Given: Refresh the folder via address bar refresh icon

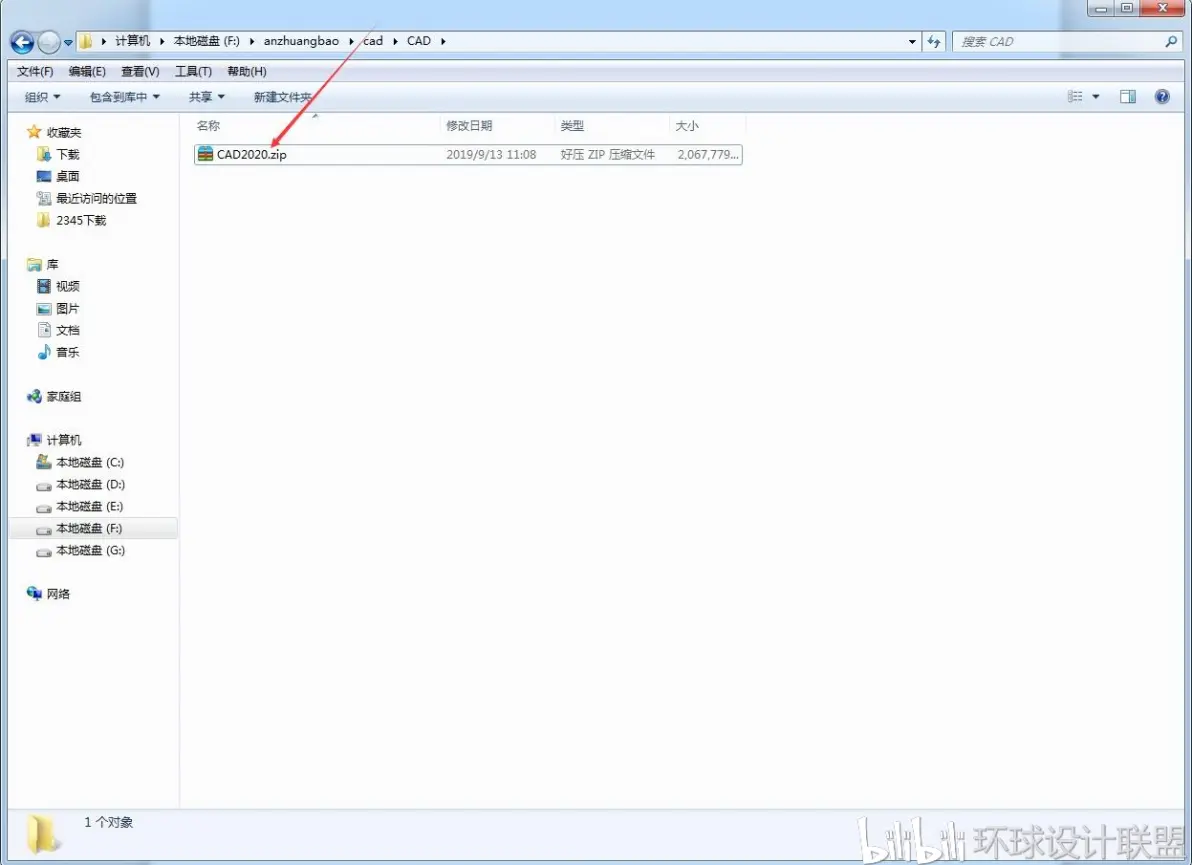Looking at the screenshot, I should [934, 42].
